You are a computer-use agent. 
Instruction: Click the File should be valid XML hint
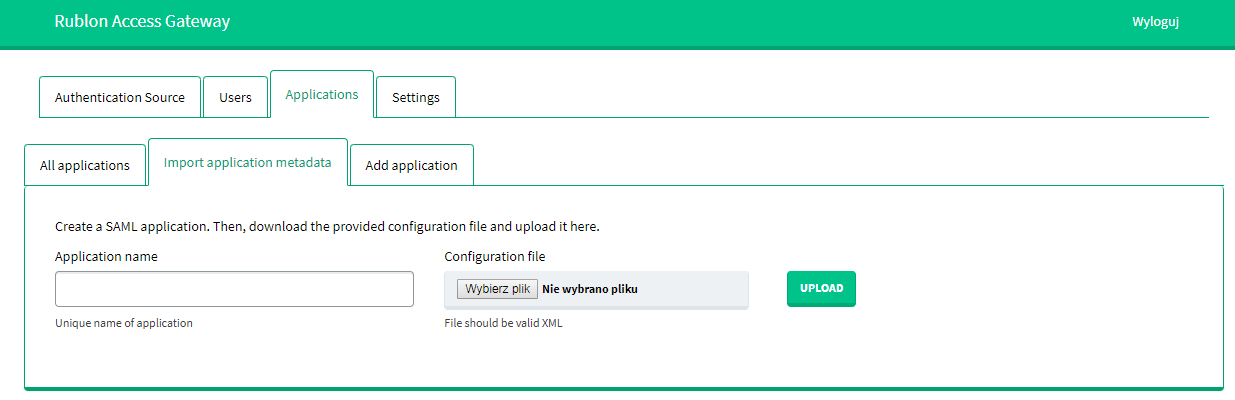click(x=503, y=323)
